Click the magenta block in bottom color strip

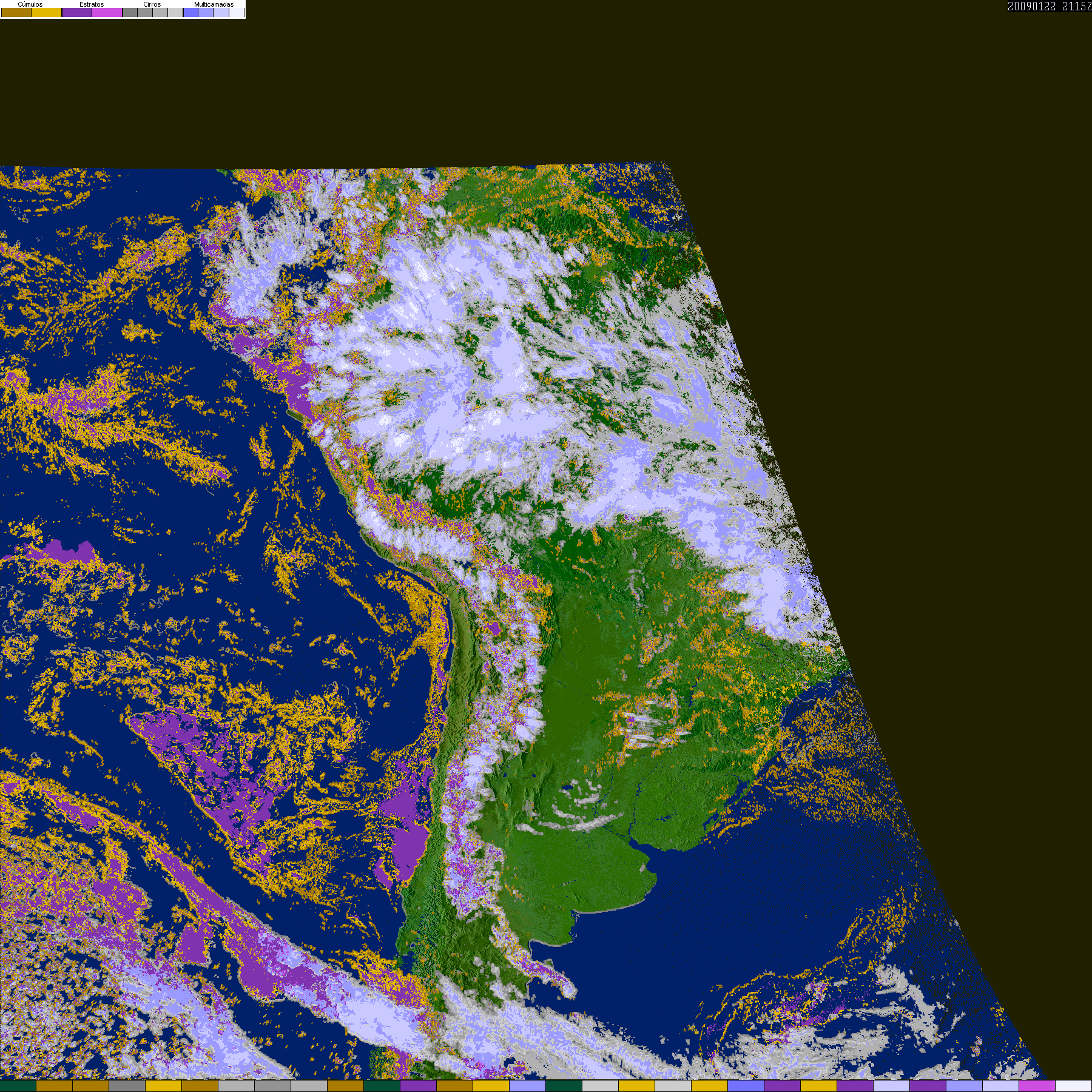tap(1037, 1086)
